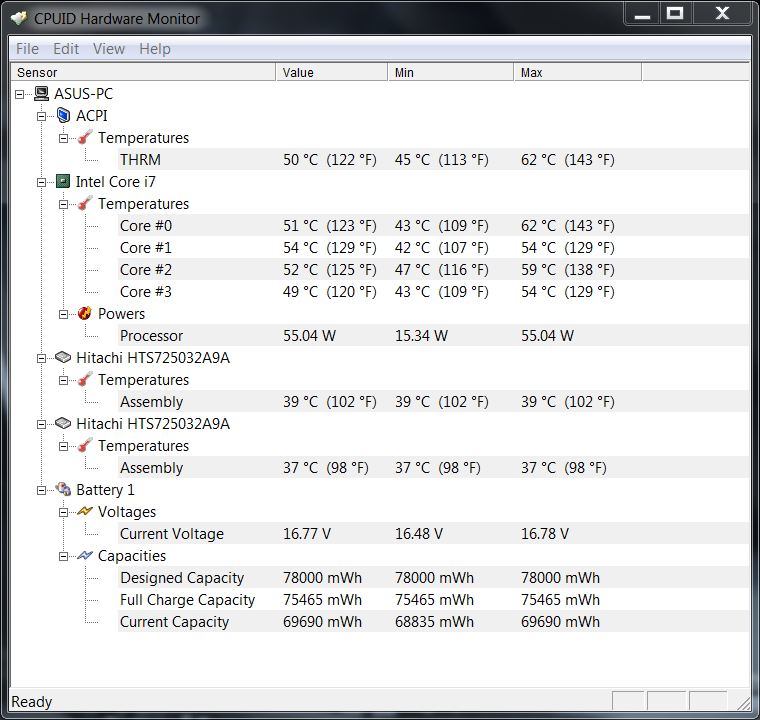Minimize the CPUID Hardware Monitor window
This screenshot has width=760, height=720.
pos(642,14)
